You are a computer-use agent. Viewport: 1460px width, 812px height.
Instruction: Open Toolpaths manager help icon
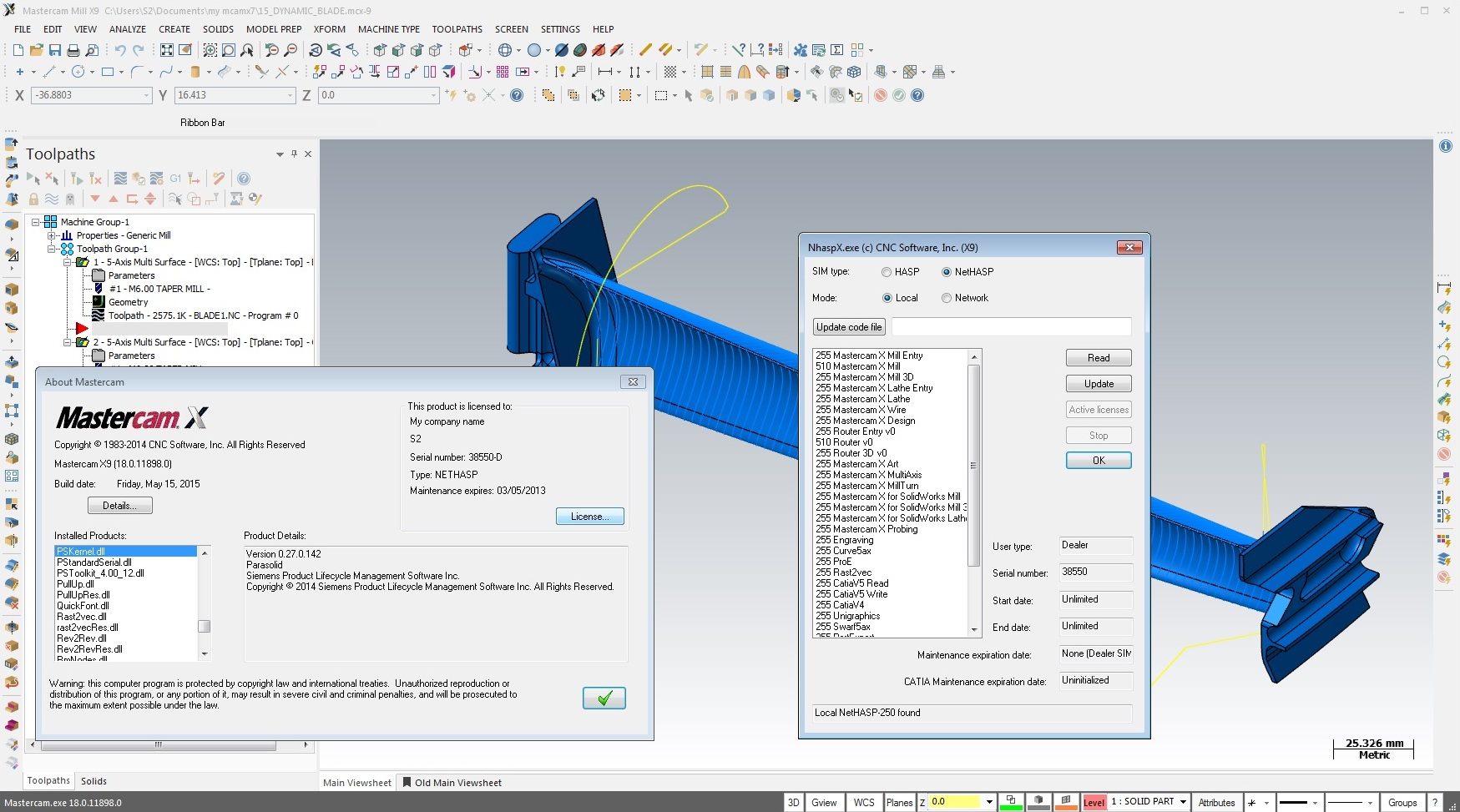[244, 179]
